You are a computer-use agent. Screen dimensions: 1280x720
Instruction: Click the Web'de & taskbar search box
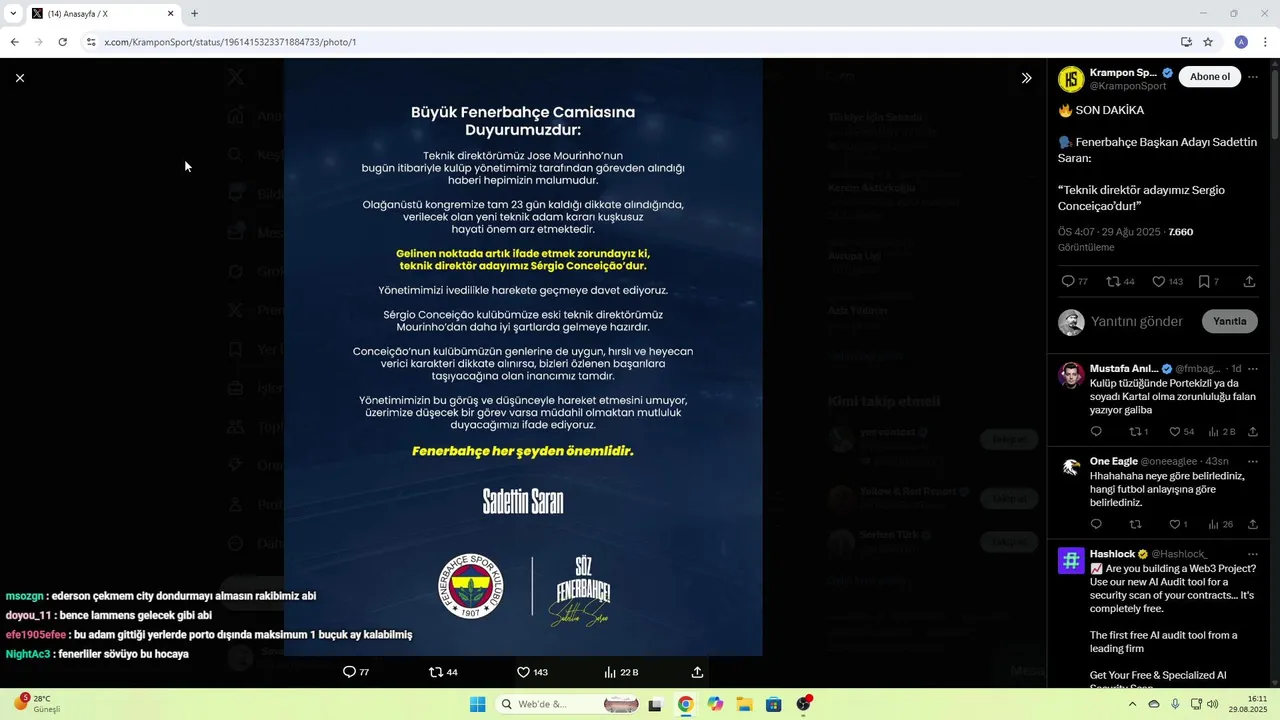pyautogui.click(x=569, y=704)
